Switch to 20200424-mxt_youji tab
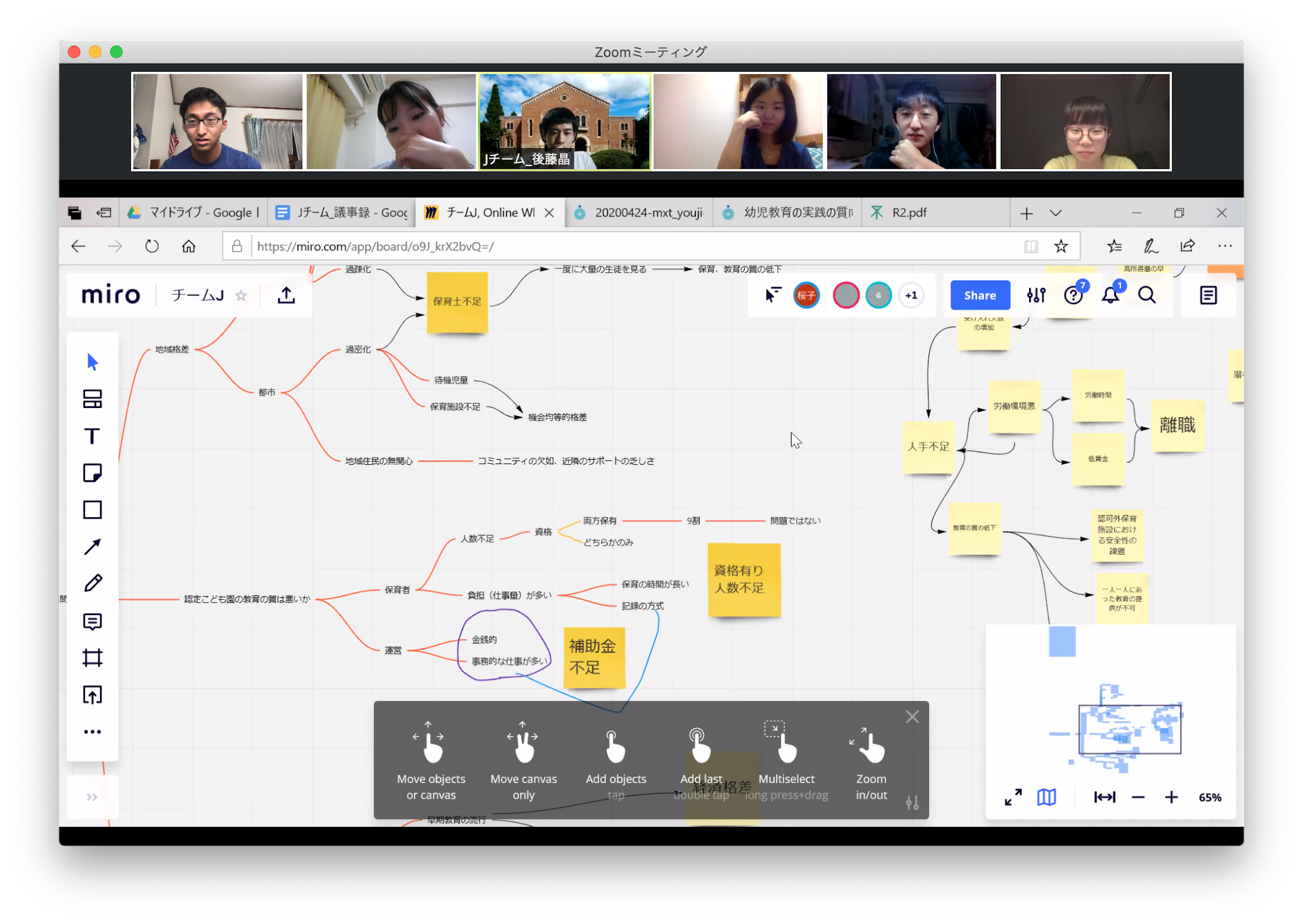 point(639,213)
